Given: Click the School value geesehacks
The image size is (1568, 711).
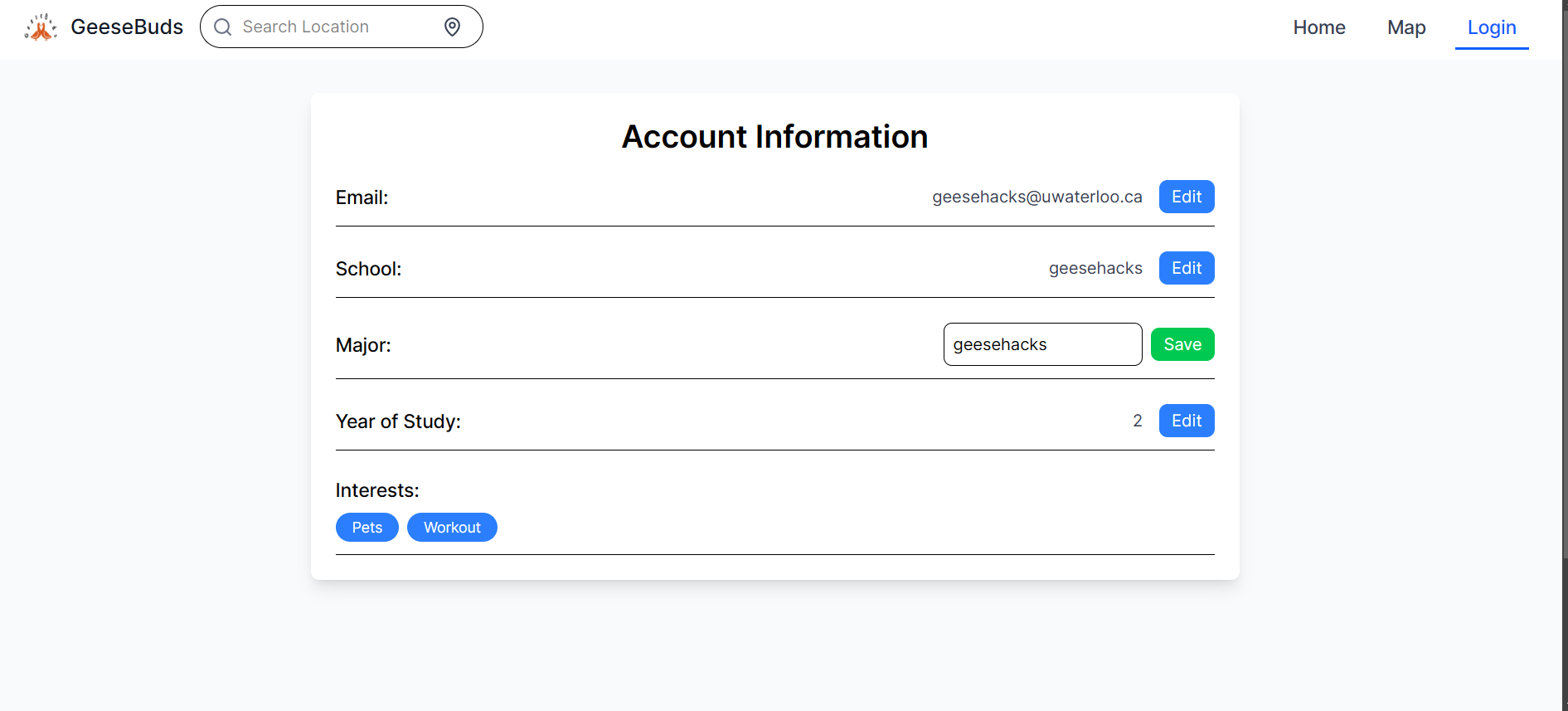Looking at the screenshot, I should (x=1095, y=268).
